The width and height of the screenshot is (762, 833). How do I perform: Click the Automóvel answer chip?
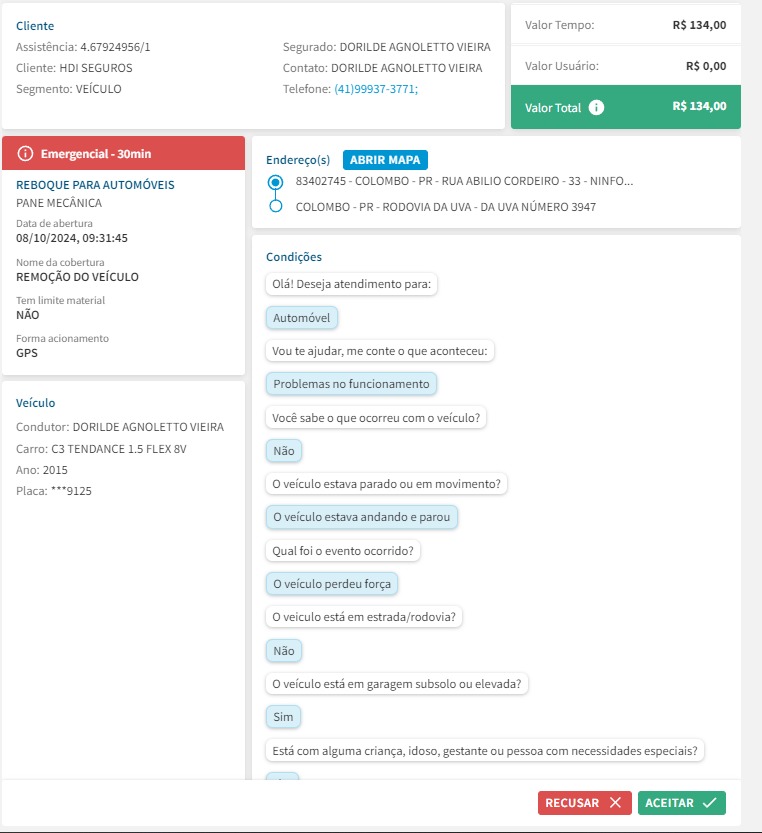(303, 317)
